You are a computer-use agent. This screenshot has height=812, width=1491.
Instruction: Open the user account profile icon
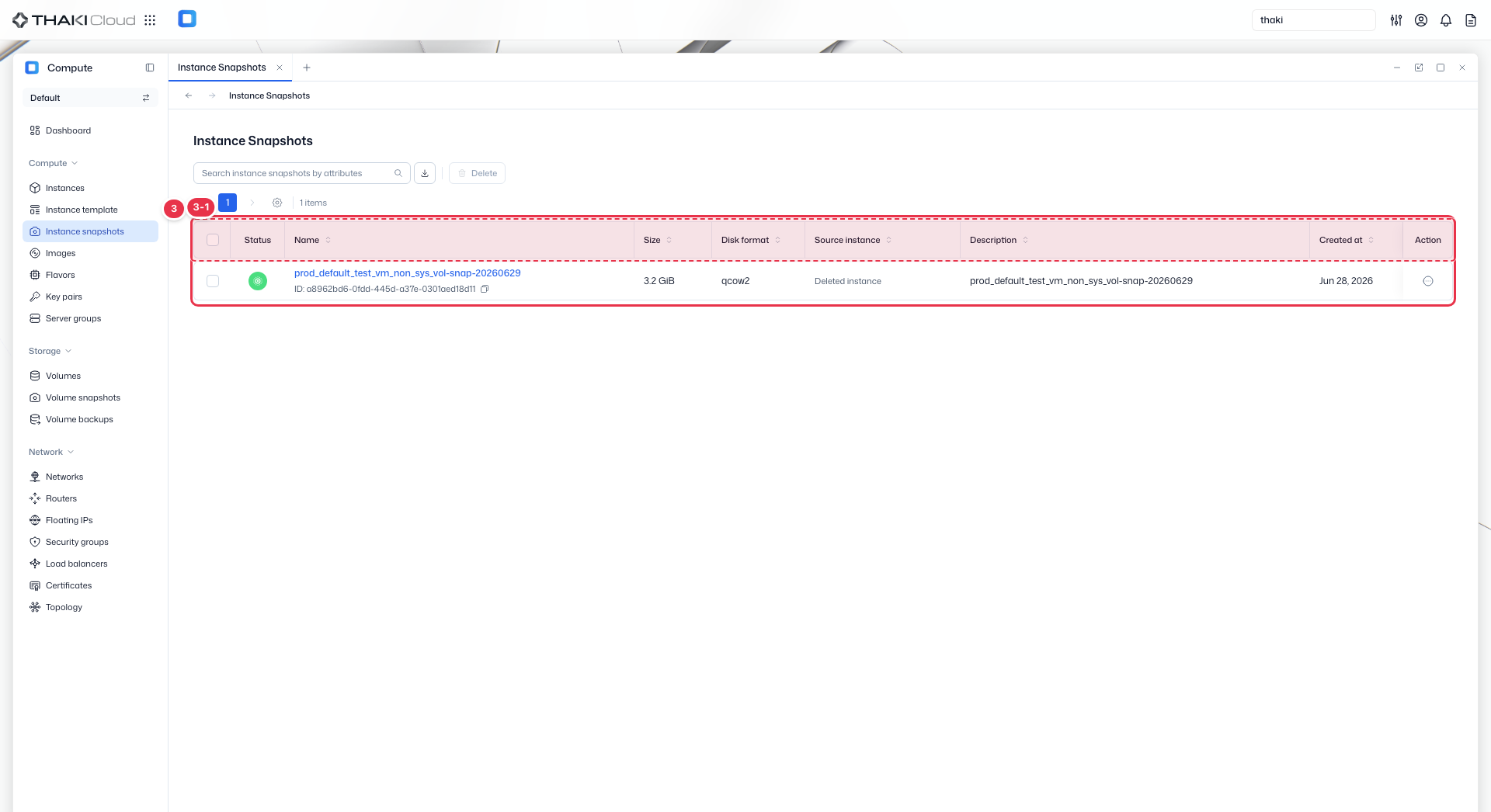pyautogui.click(x=1421, y=20)
